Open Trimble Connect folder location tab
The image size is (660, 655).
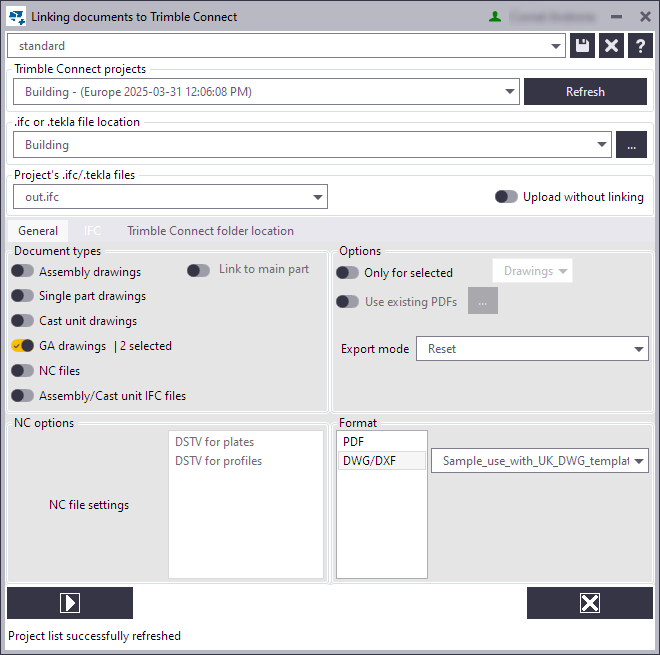(210, 231)
